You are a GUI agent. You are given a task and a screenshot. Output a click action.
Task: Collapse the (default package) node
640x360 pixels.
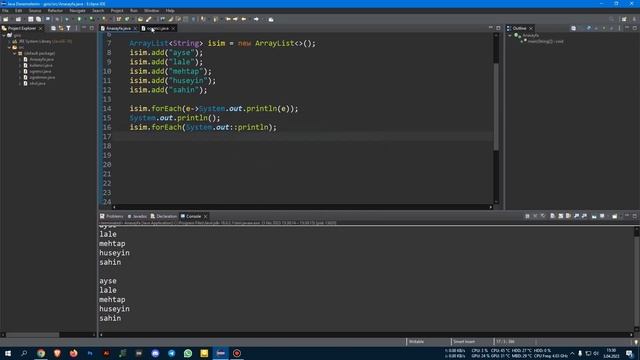15,53
